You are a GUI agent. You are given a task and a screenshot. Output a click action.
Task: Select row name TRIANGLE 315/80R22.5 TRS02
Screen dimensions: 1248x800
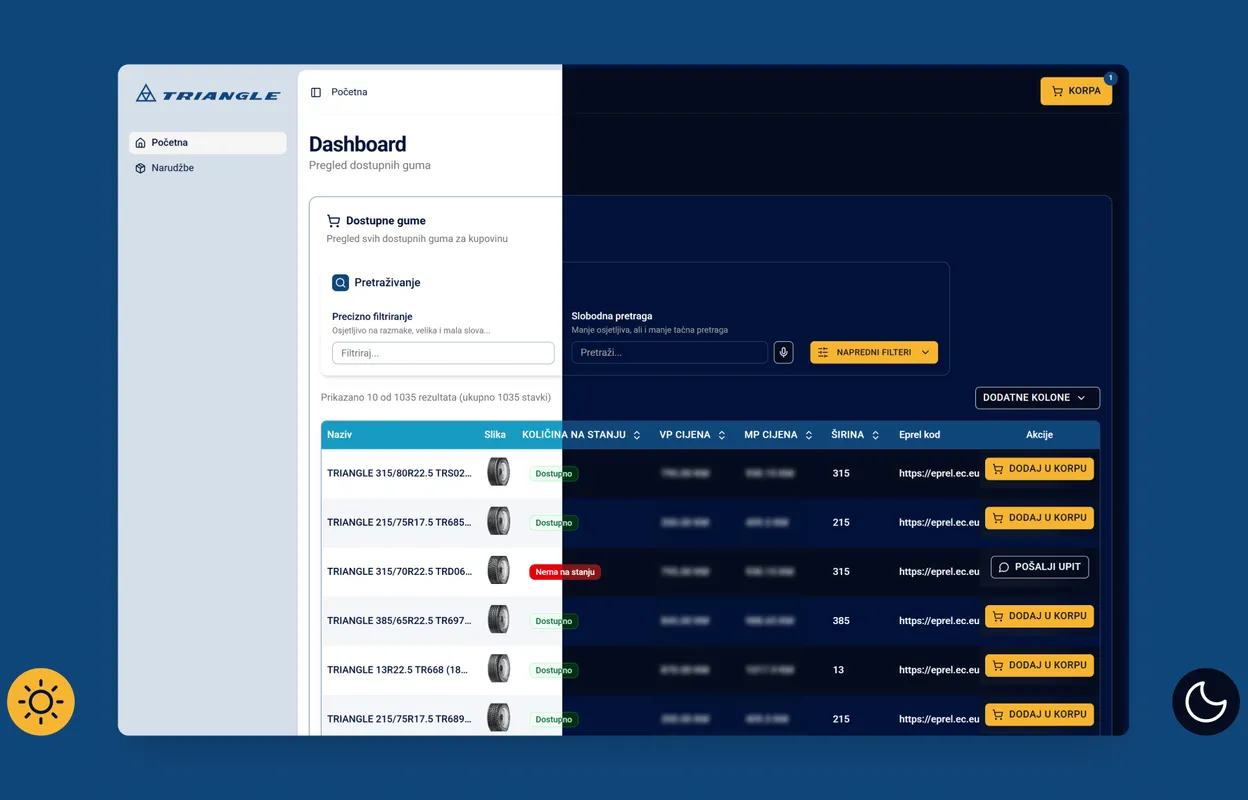pyautogui.click(x=399, y=473)
